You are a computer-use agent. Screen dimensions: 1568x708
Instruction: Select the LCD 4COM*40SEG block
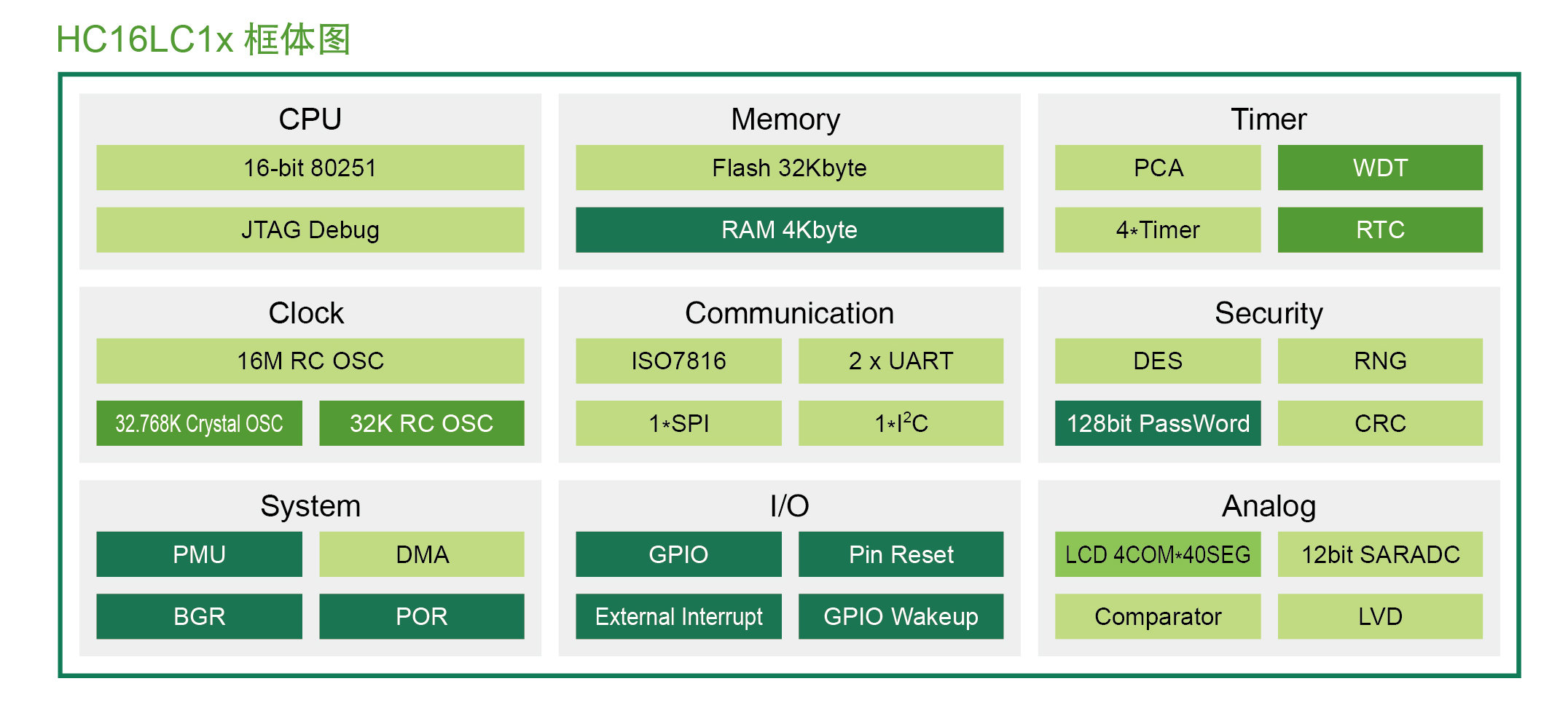click(1158, 554)
